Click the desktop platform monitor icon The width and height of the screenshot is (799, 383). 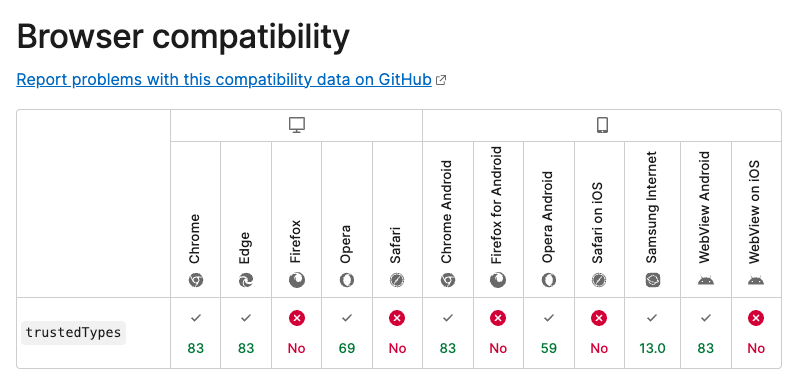pyautogui.click(x=297, y=125)
